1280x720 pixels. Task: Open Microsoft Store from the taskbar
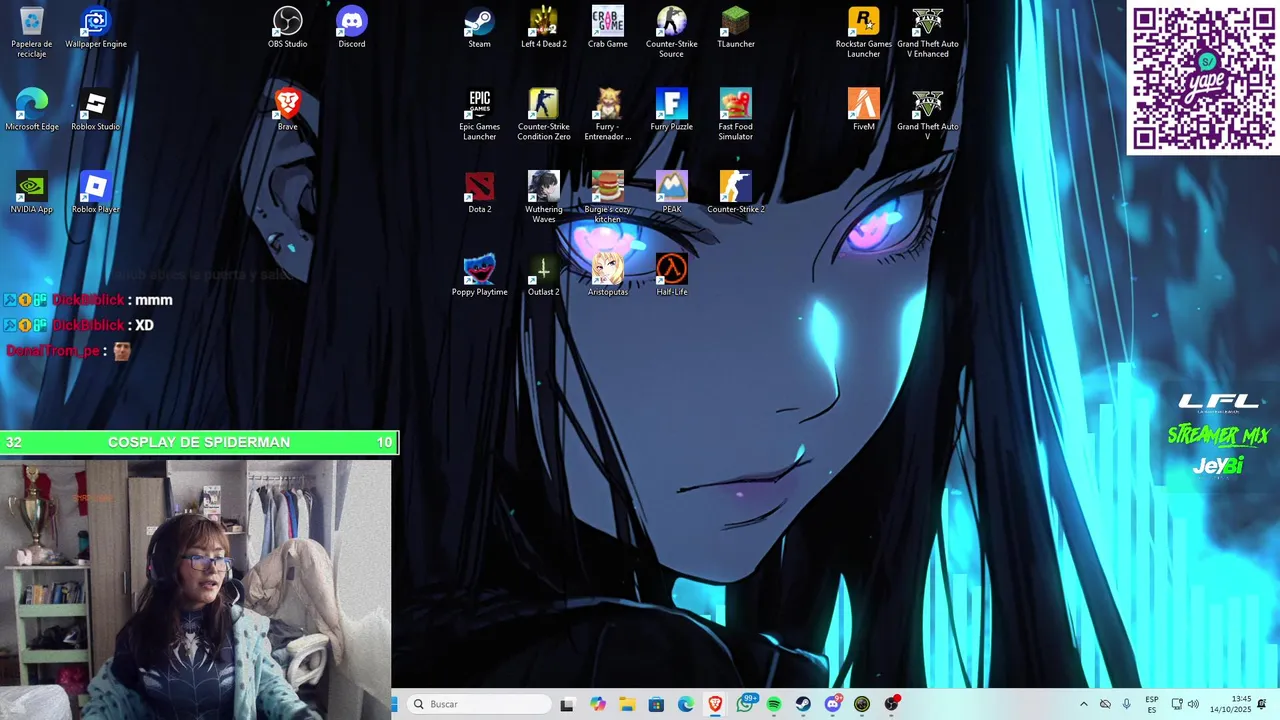click(656, 704)
